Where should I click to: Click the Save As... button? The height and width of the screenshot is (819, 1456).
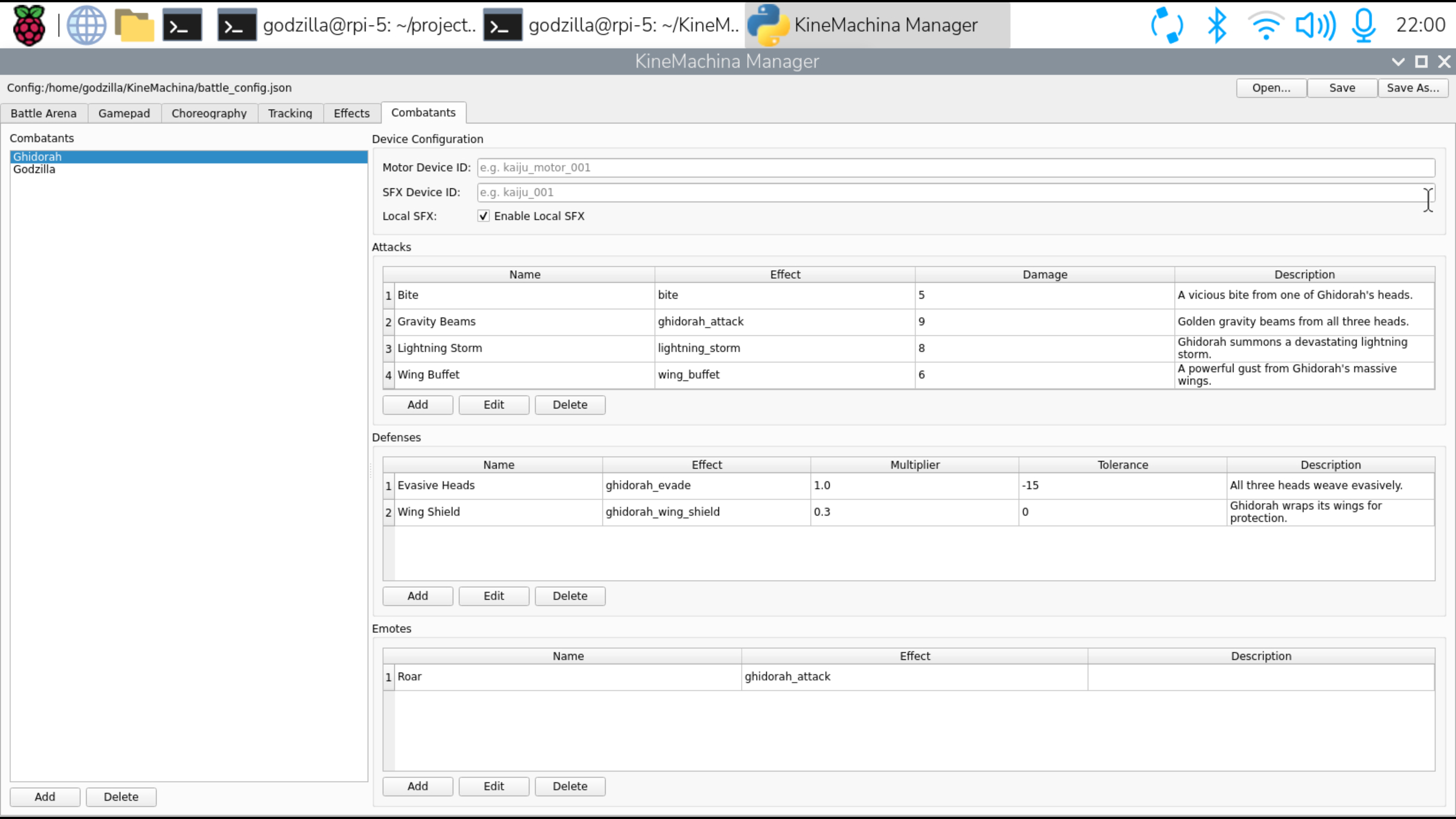[x=1412, y=88]
